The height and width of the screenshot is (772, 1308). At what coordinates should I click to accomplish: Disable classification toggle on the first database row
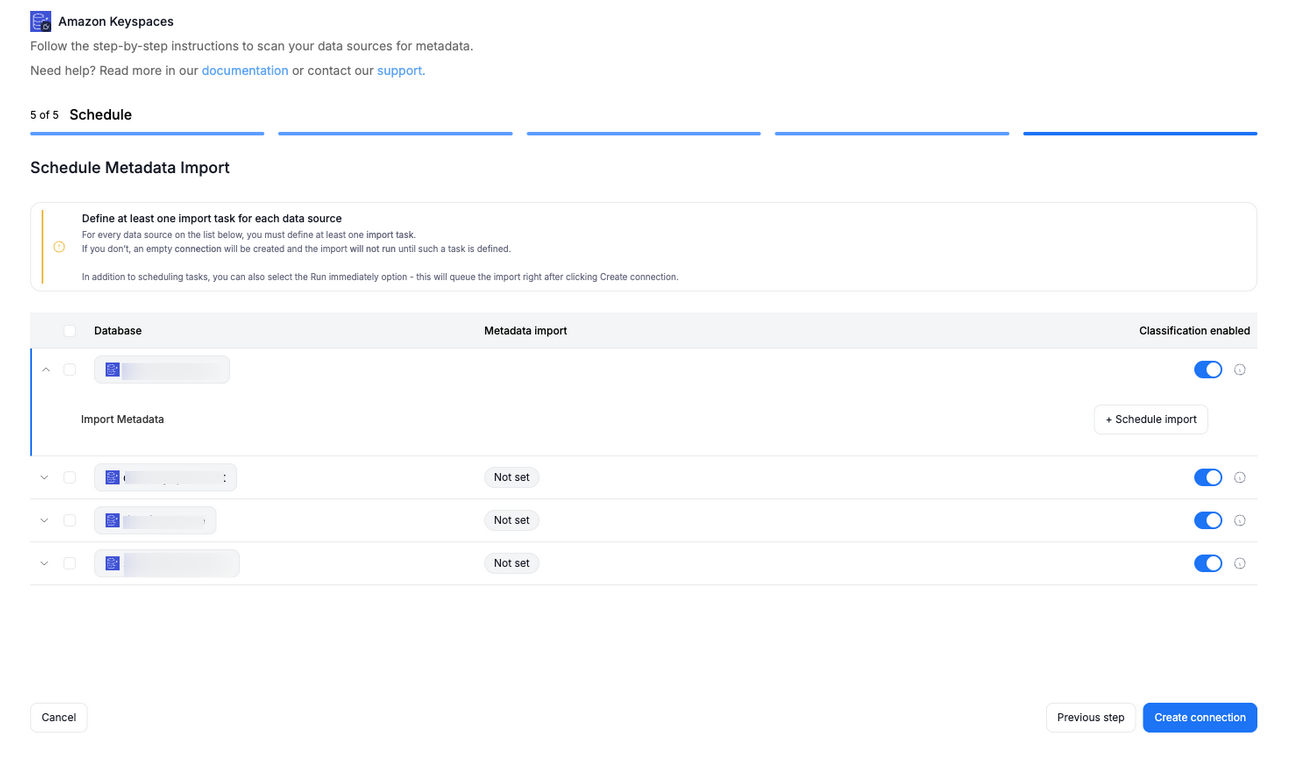[1208, 370]
